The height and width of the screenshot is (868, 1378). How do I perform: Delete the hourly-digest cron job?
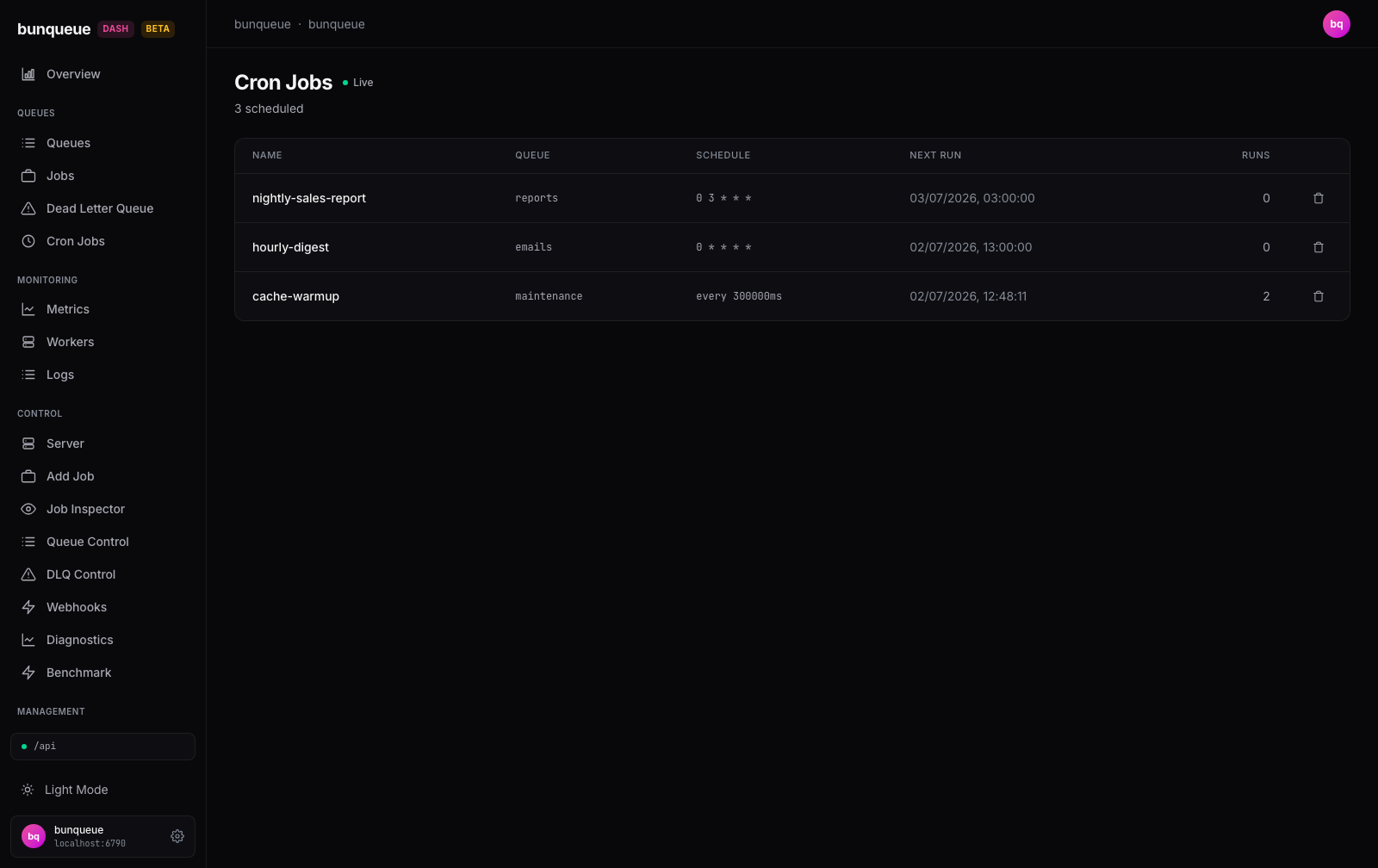tap(1318, 247)
